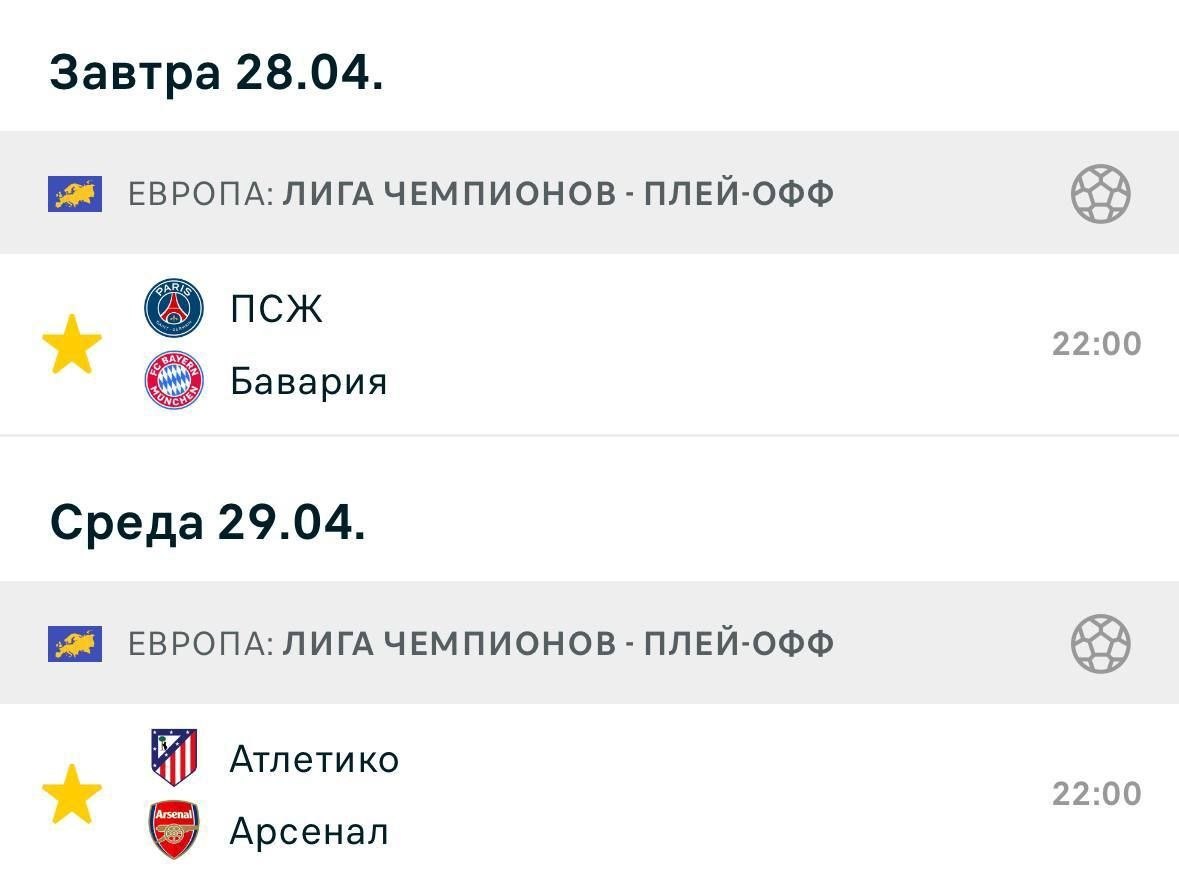Click the Arsenal club crest
The width and height of the screenshot is (1179, 871).
click(174, 830)
